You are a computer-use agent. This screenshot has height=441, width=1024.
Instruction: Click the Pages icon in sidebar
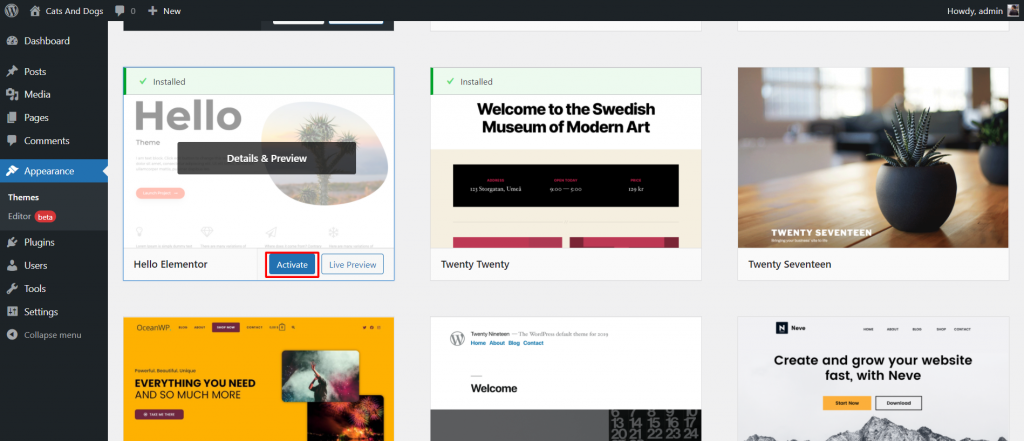pos(12,118)
